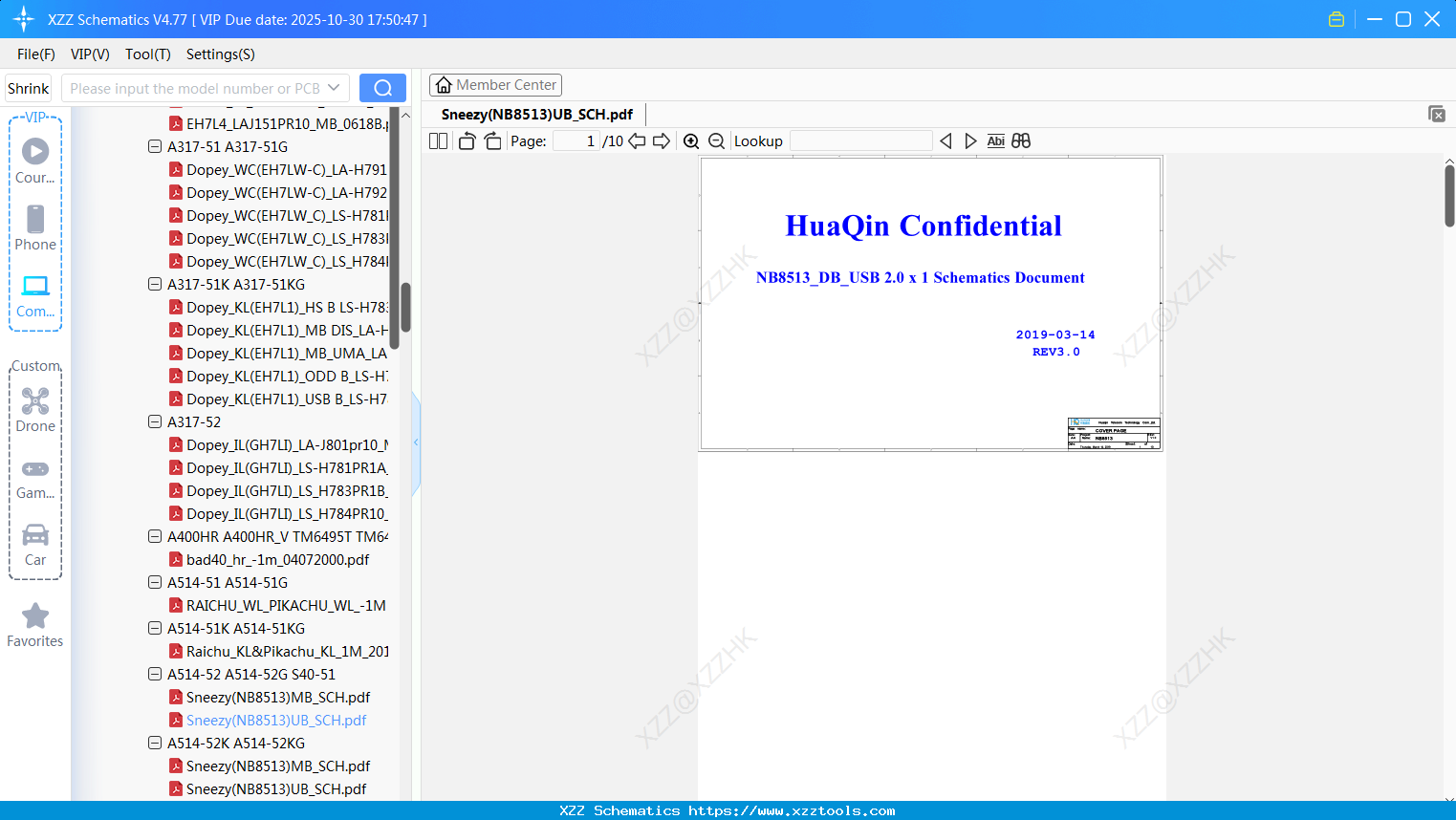Find previous lookup match
The height and width of the screenshot is (820, 1456).
[x=945, y=141]
